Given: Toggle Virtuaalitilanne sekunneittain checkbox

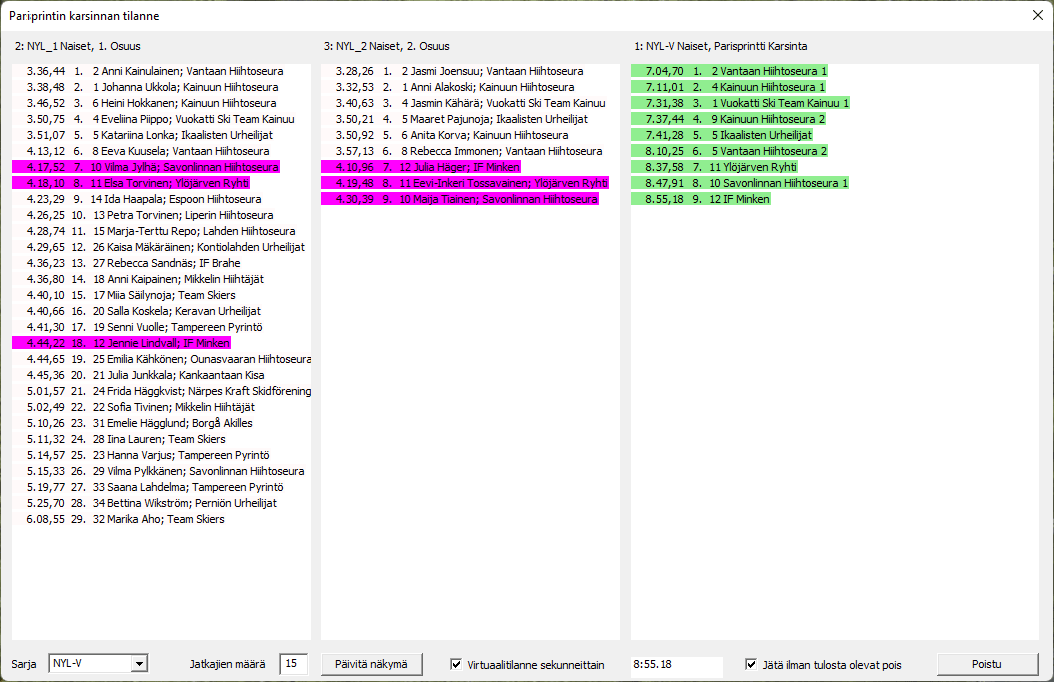Looking at the screenshot, I should click(x=457, y=664).
